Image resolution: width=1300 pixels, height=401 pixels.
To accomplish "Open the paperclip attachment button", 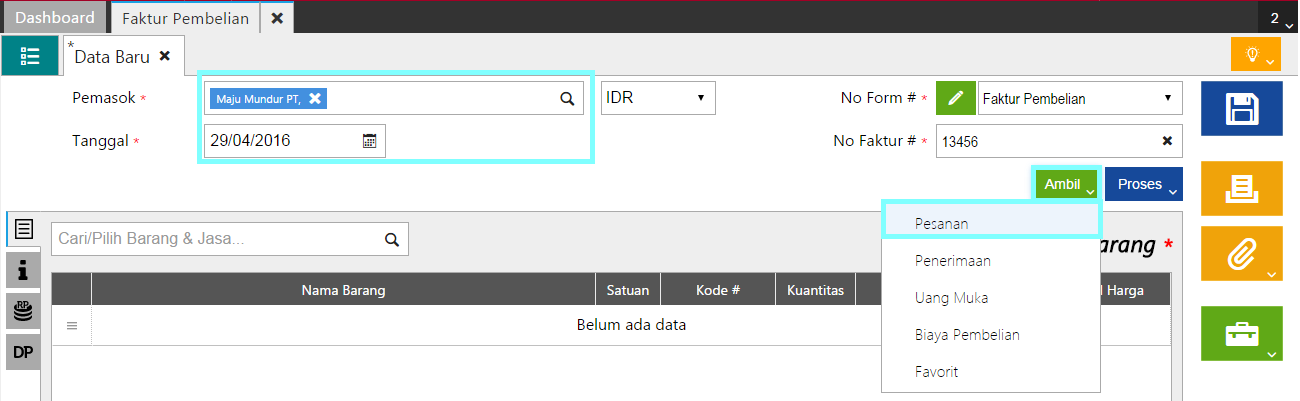I will click(1240, 254).
